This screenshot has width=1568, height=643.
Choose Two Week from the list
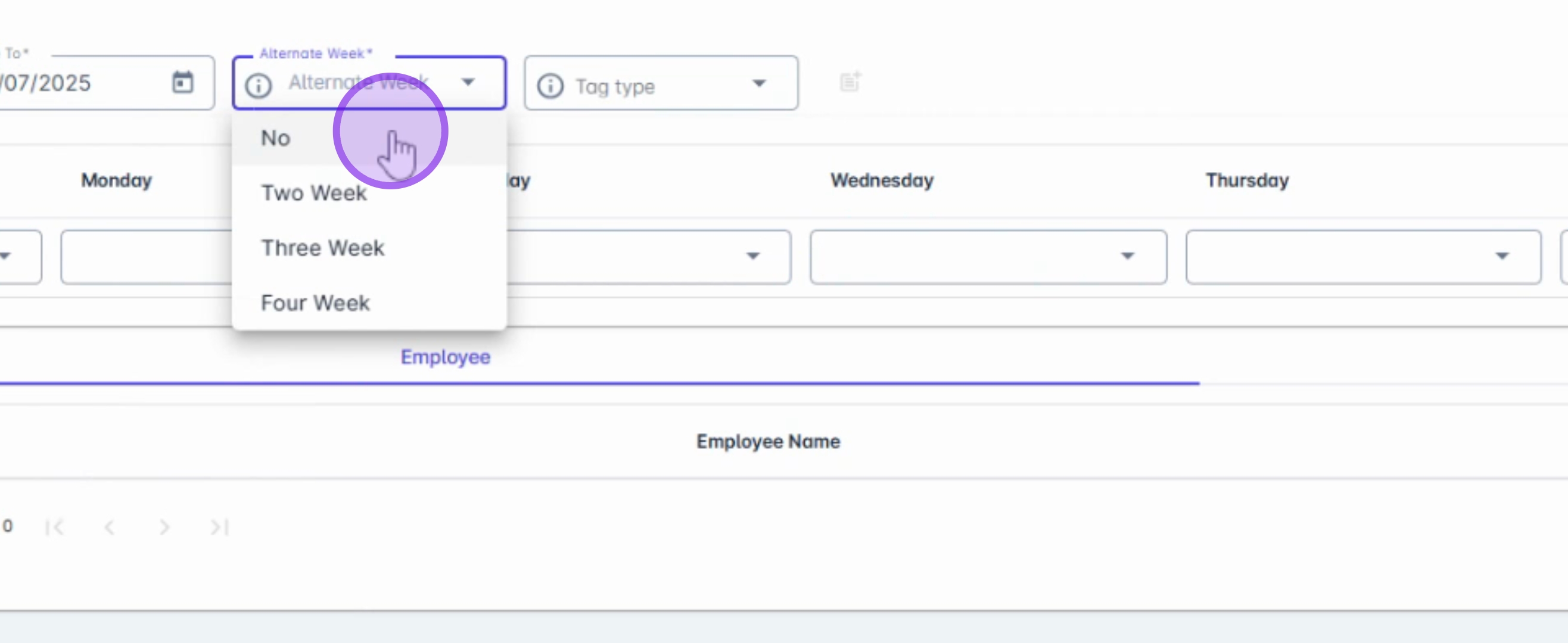pyautogui.click(x=313, y=193)
